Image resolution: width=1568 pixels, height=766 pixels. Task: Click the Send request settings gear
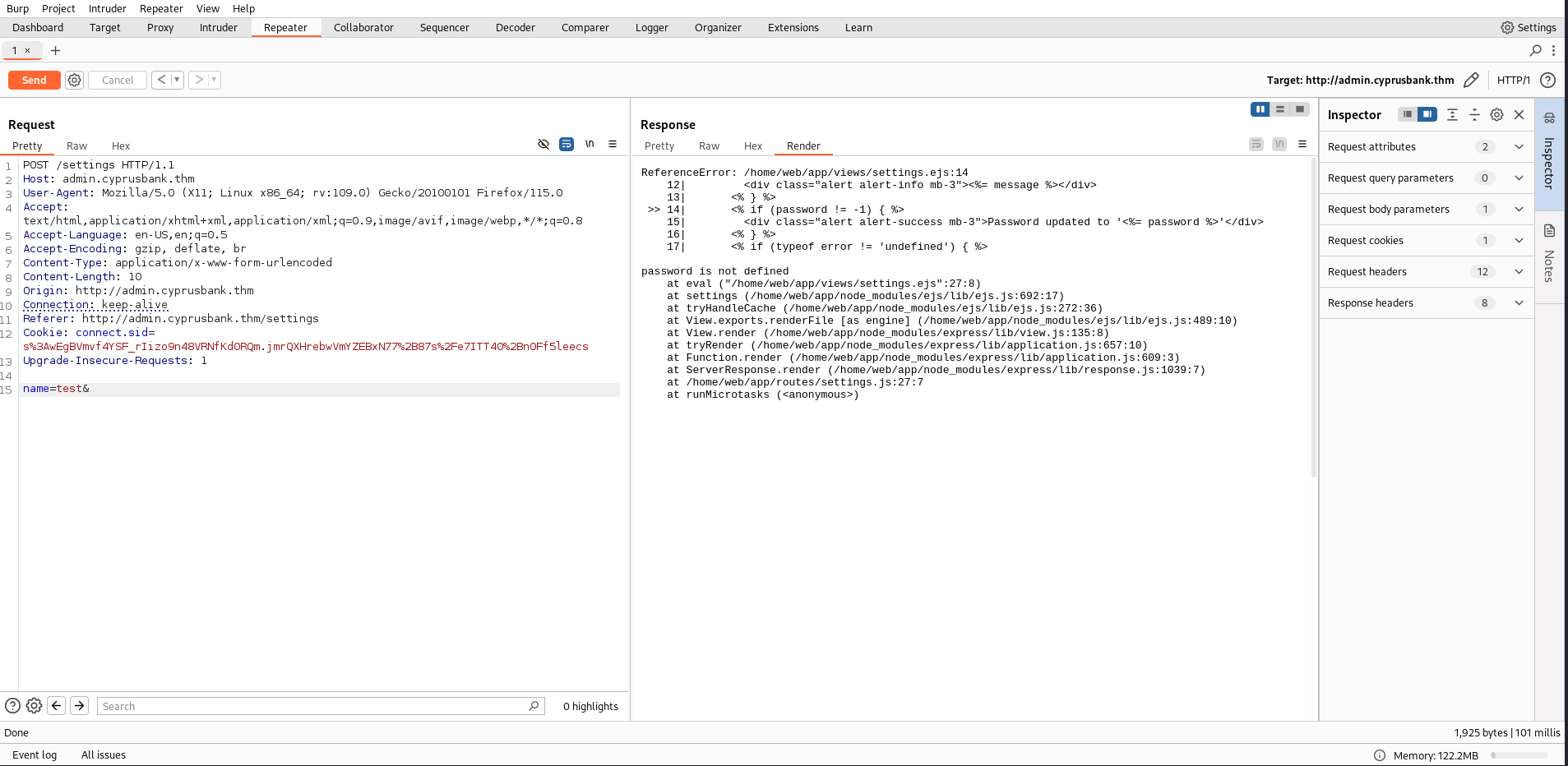[x=74, y=80]
